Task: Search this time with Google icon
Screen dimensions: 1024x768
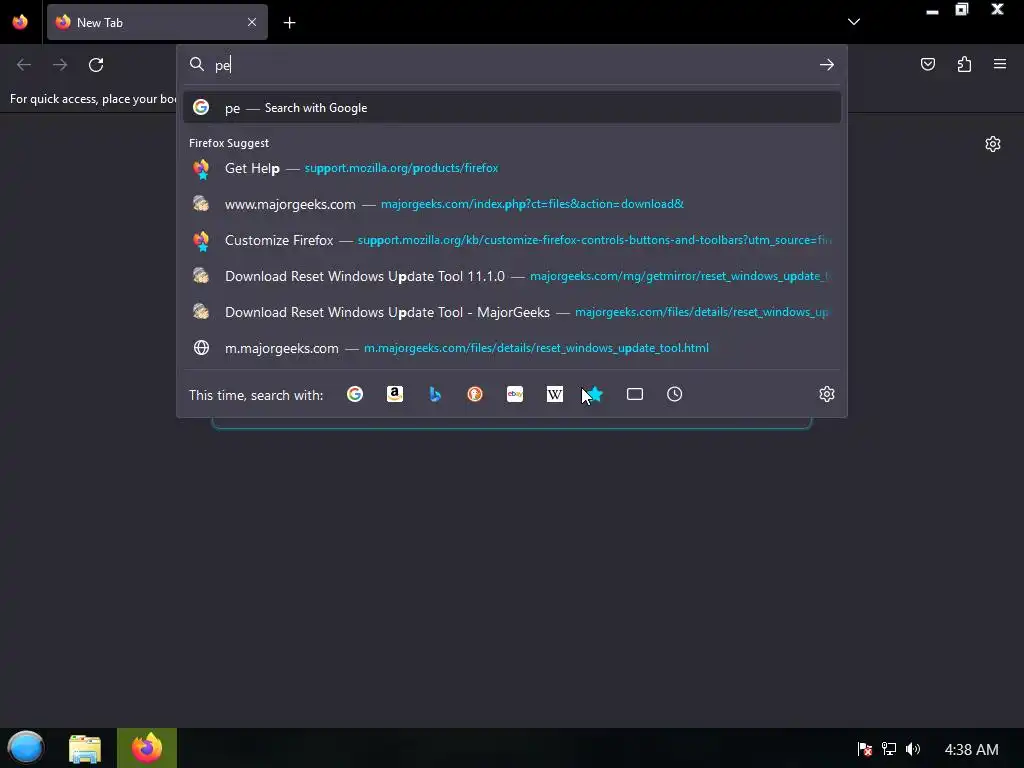Action: point(355,394)
